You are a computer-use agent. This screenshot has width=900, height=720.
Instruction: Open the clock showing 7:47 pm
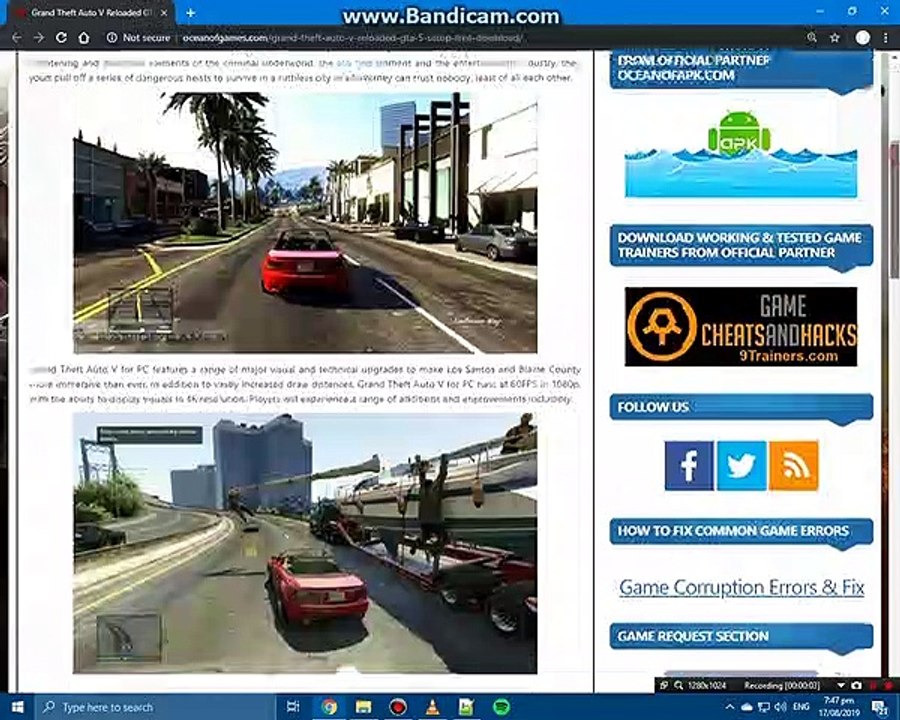click(841, 707)
